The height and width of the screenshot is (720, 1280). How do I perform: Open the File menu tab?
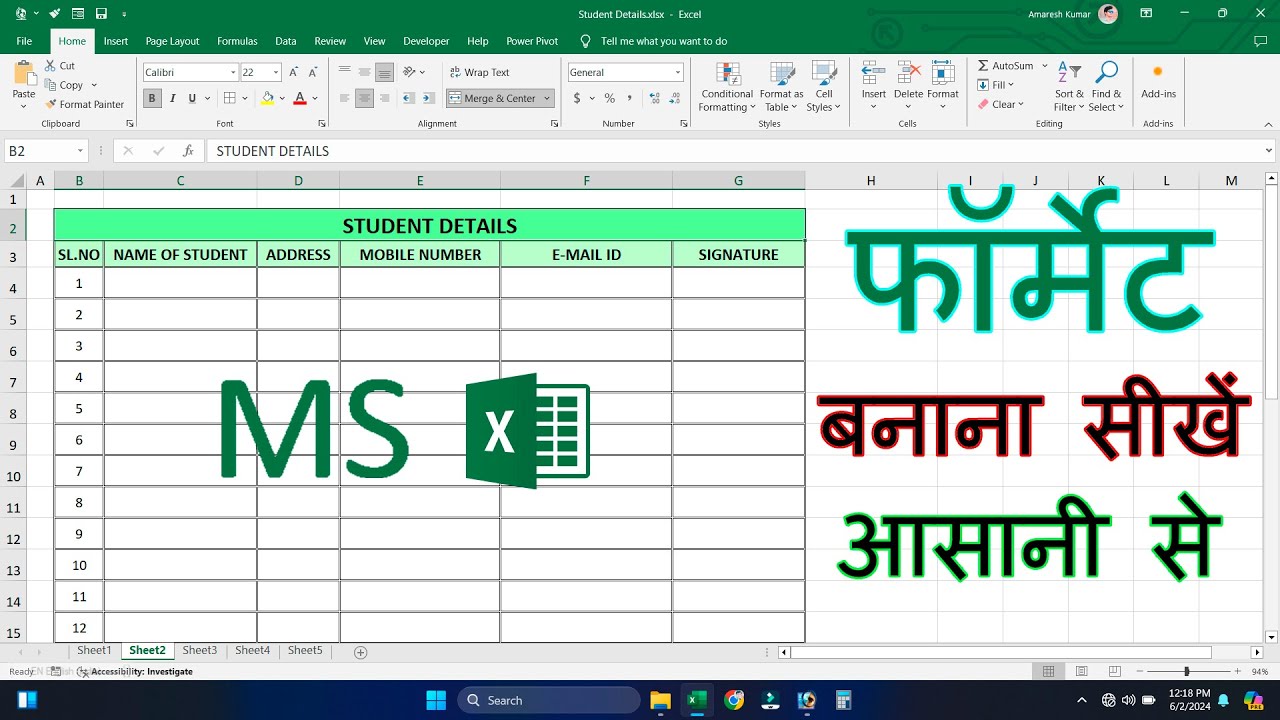(24, 41)
